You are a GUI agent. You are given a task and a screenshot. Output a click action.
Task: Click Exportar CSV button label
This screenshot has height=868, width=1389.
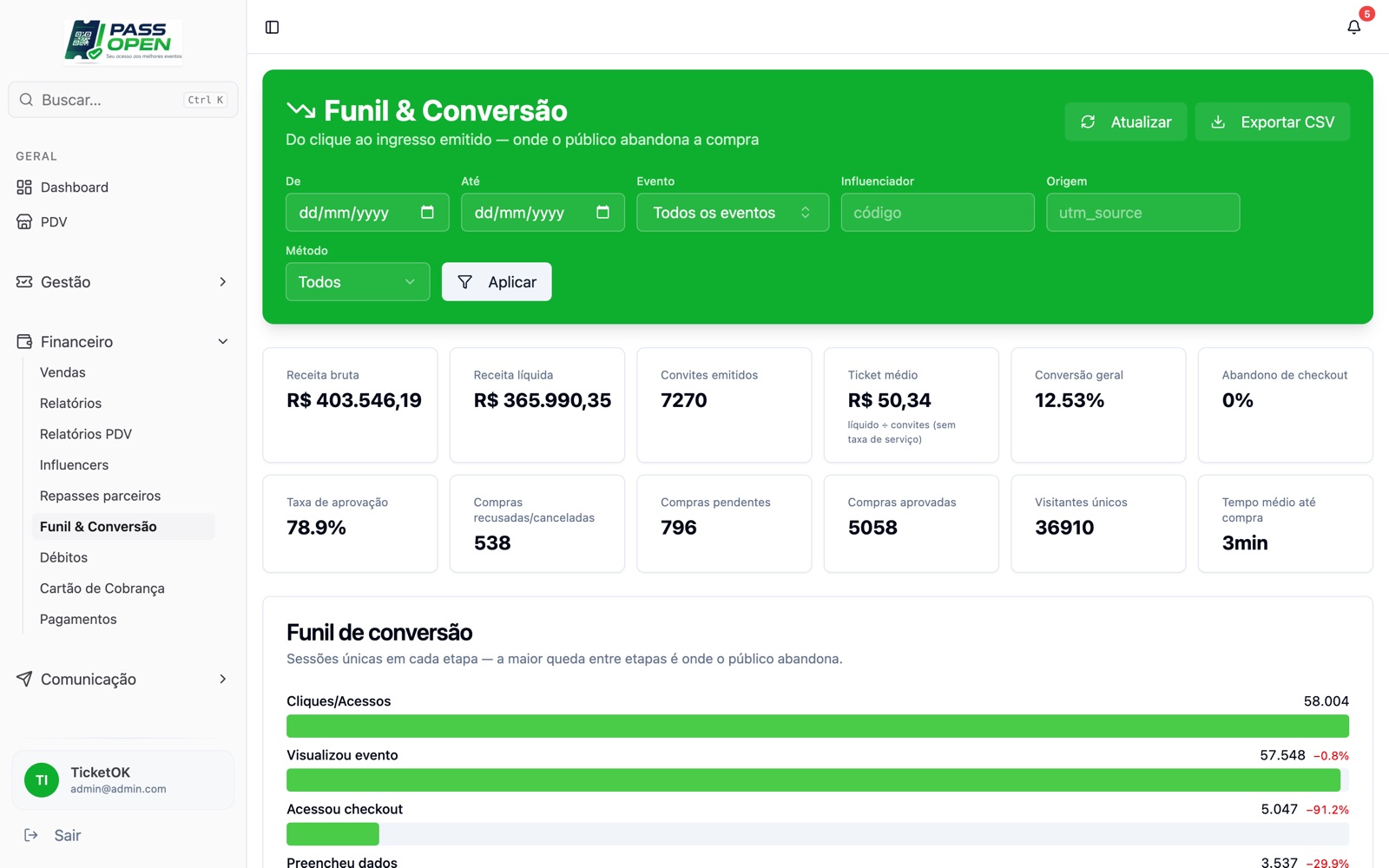1287,122
